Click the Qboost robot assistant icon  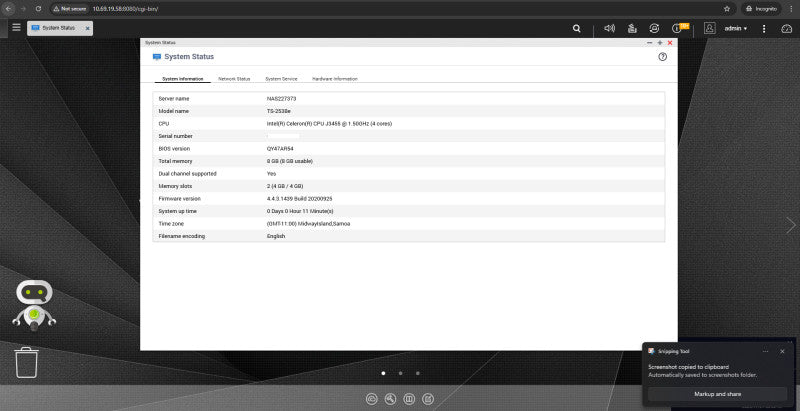(34, 305)
